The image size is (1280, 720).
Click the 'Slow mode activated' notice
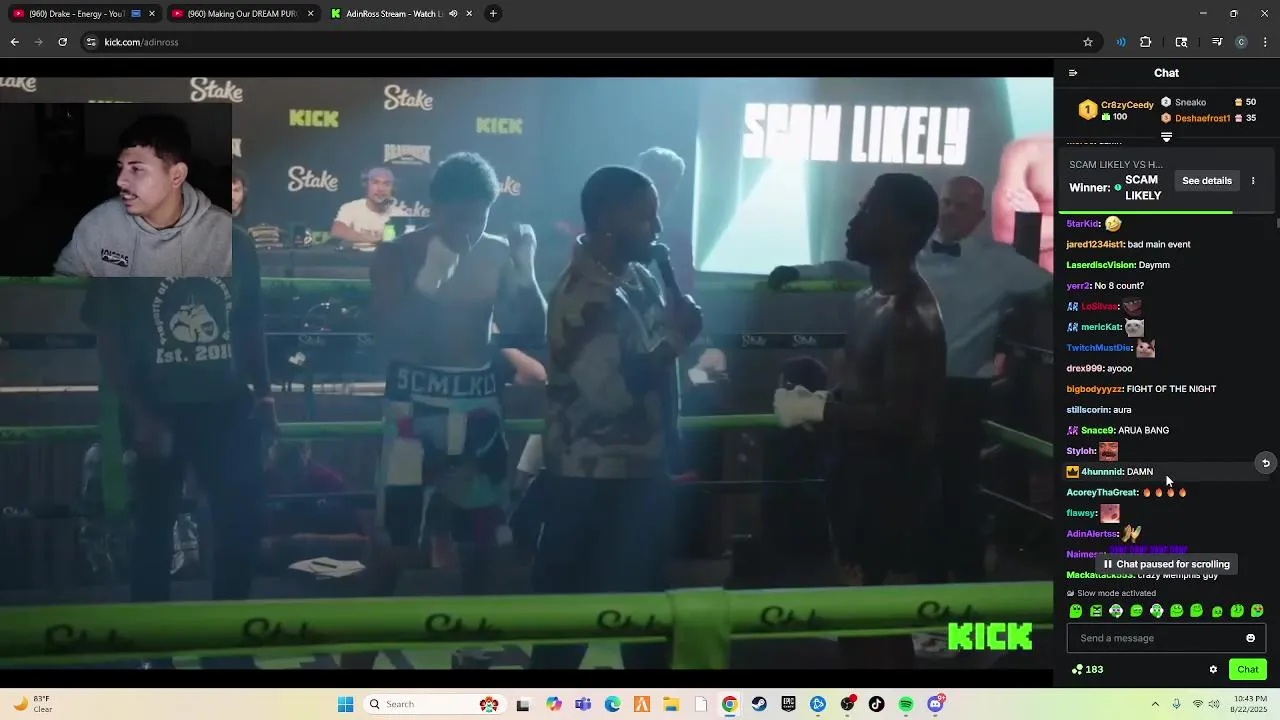click(1112, 593)
